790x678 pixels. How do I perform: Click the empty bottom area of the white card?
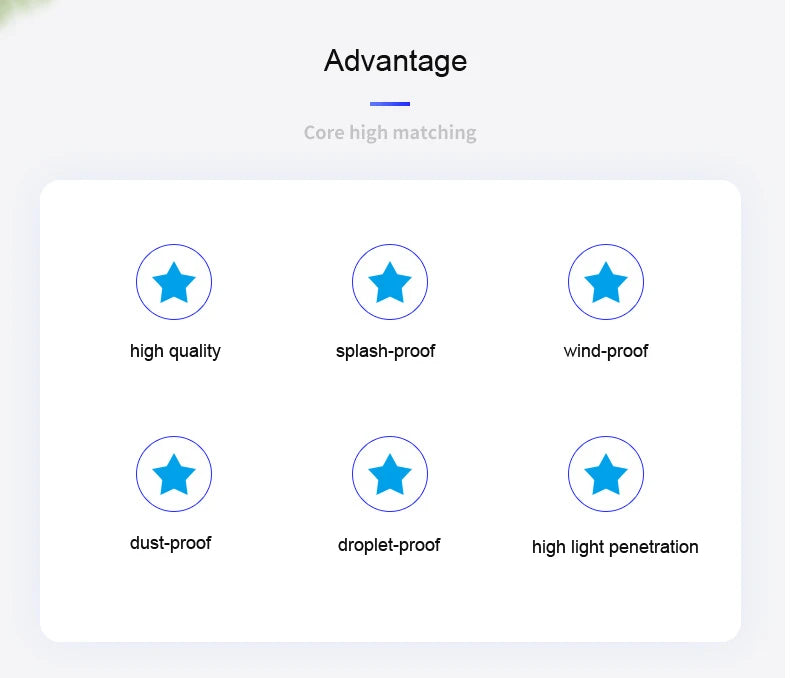point(390,602)
